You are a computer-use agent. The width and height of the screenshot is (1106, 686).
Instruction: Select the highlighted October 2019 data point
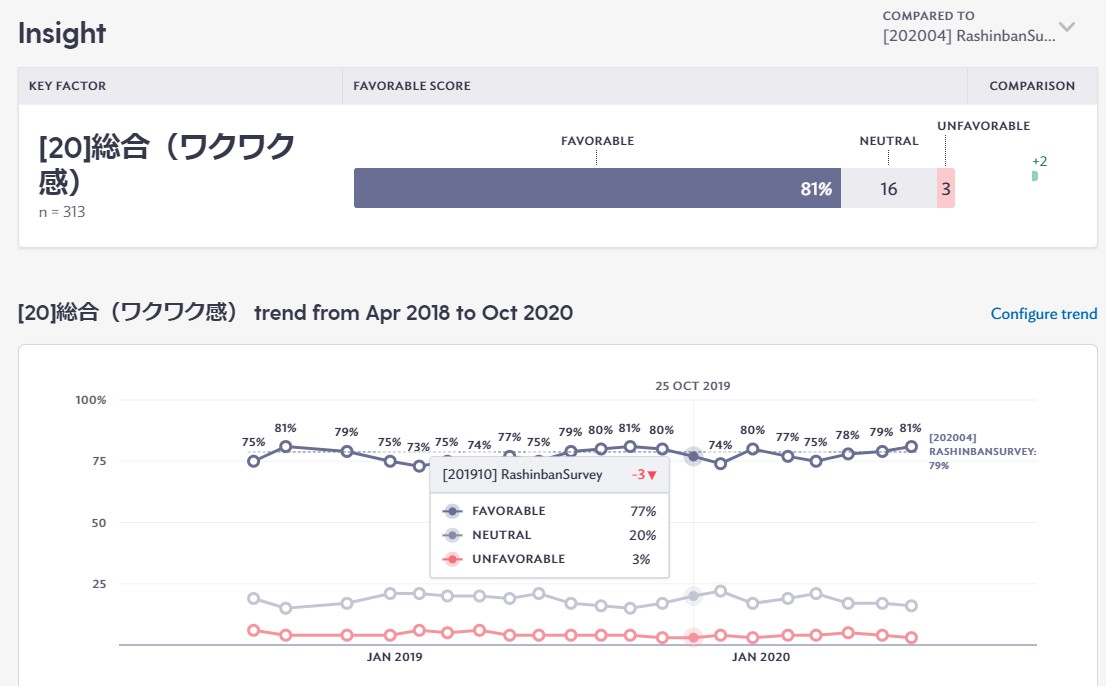tap(694, 456)
